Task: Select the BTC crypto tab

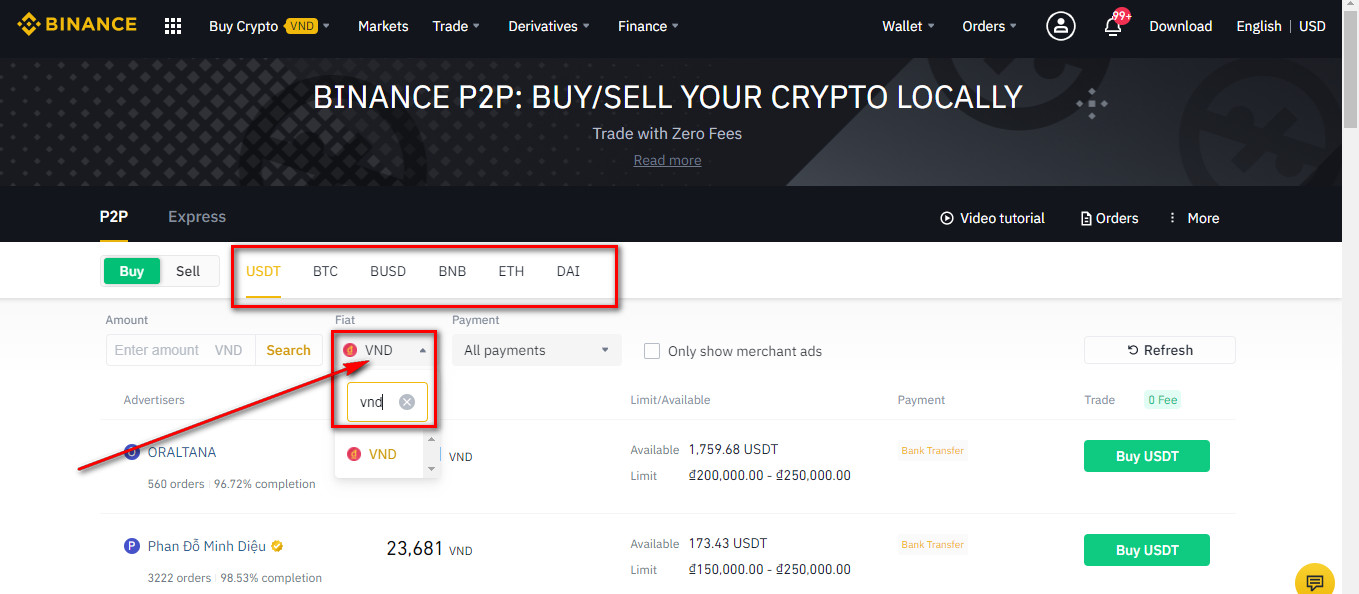Action: click(325, 271)
